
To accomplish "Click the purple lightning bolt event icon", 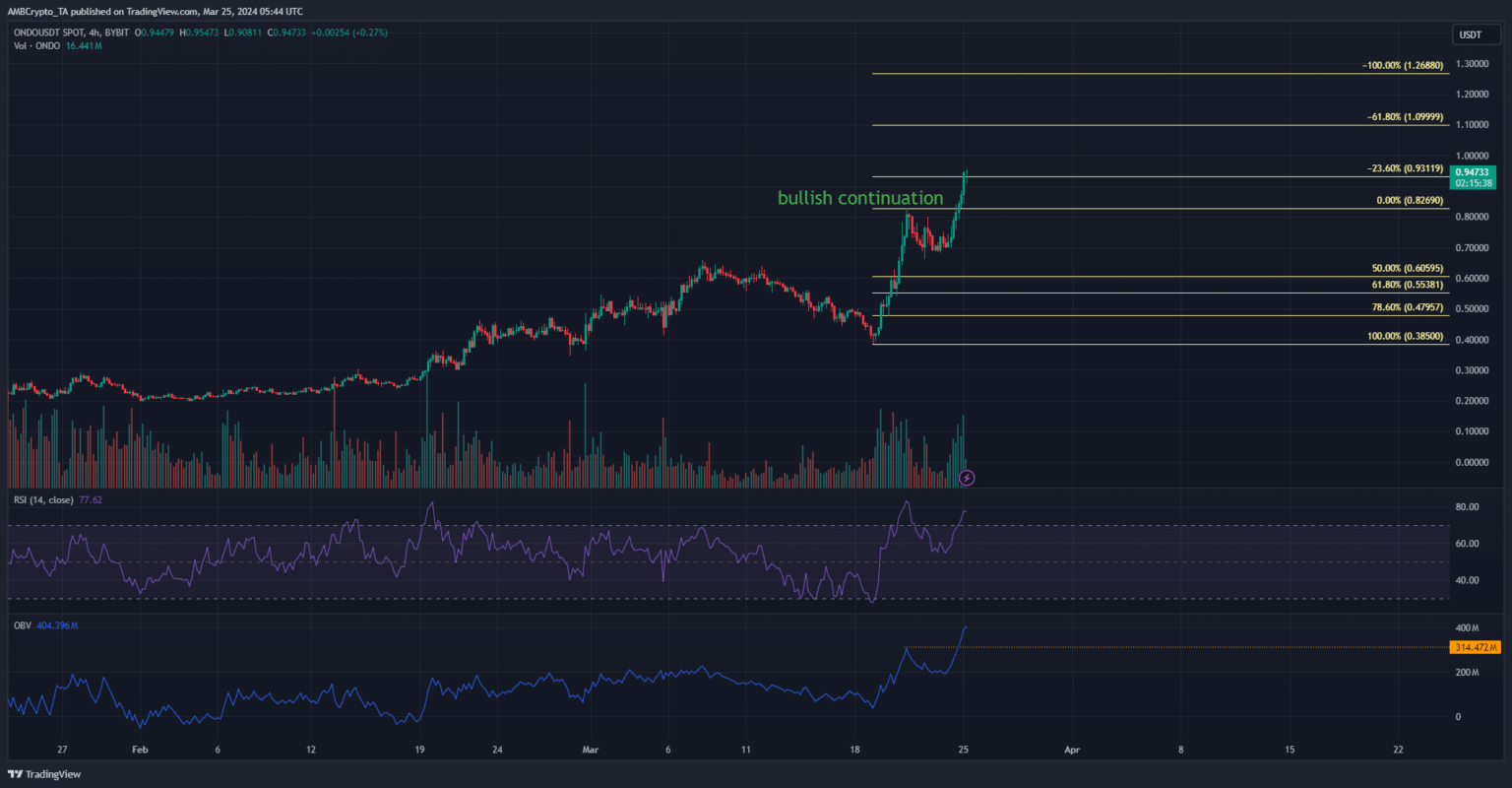I will point(967,478).
